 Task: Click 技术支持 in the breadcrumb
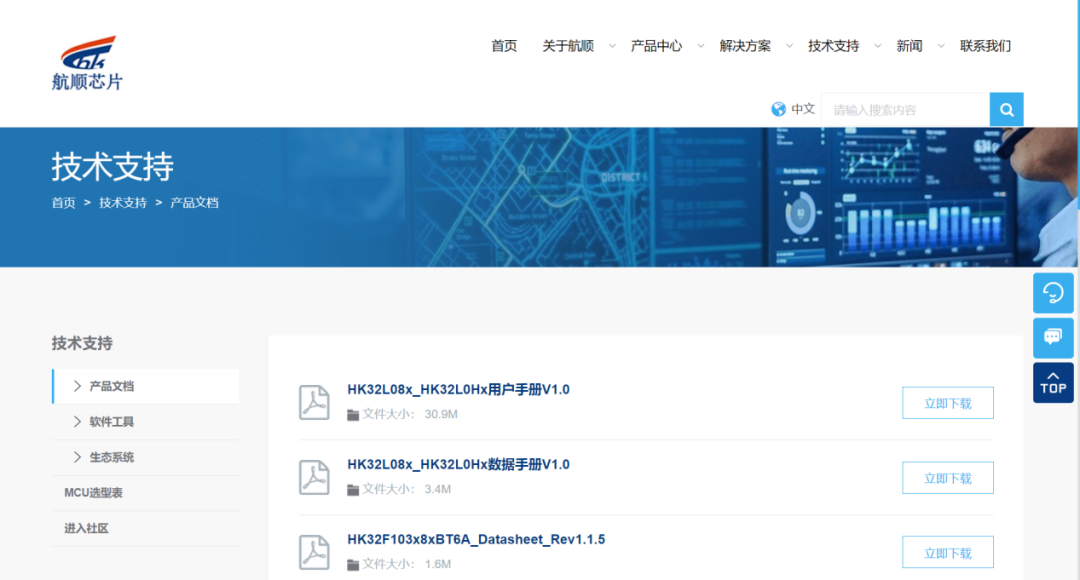pos(123,203)
